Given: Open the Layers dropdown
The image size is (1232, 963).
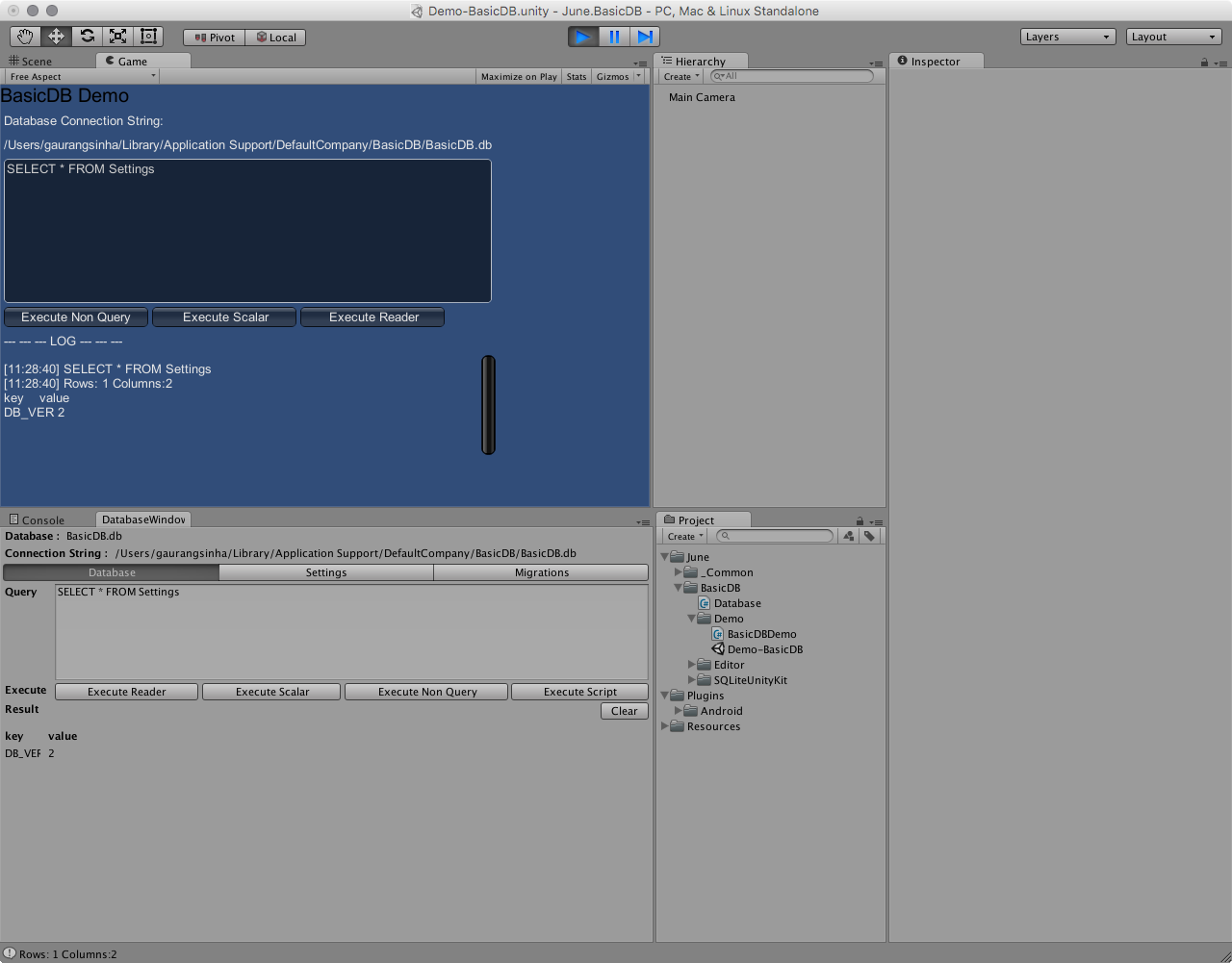Looking at the screenshot, I should tap(1068, 37).
